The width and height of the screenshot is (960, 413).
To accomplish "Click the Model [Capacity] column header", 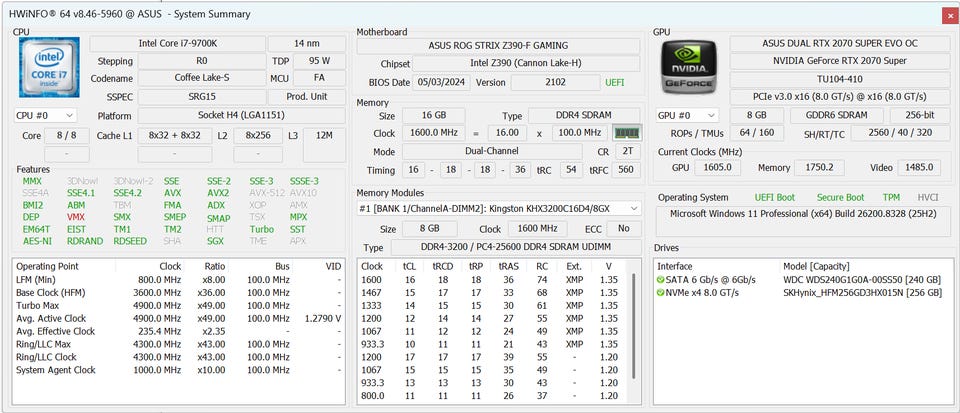I will pyautogui.click(x=816, y=266).
